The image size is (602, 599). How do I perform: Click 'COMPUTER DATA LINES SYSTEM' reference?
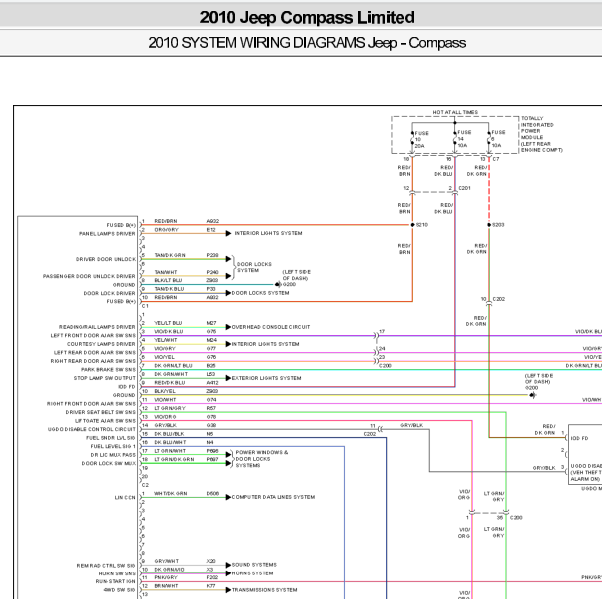click(273, 497)
